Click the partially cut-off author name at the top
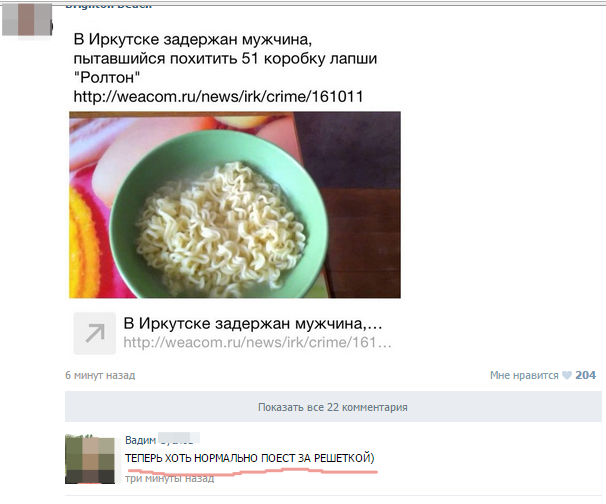606x504 pixels. (108, 7)
